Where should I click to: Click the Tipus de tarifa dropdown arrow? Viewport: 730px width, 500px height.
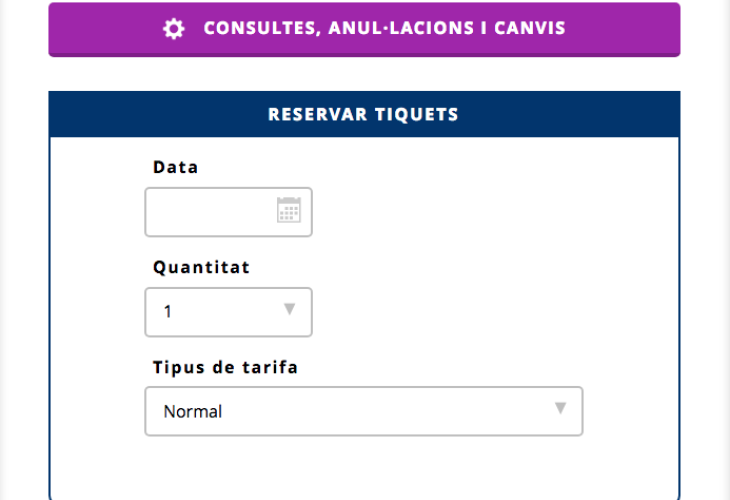[560, 408]
